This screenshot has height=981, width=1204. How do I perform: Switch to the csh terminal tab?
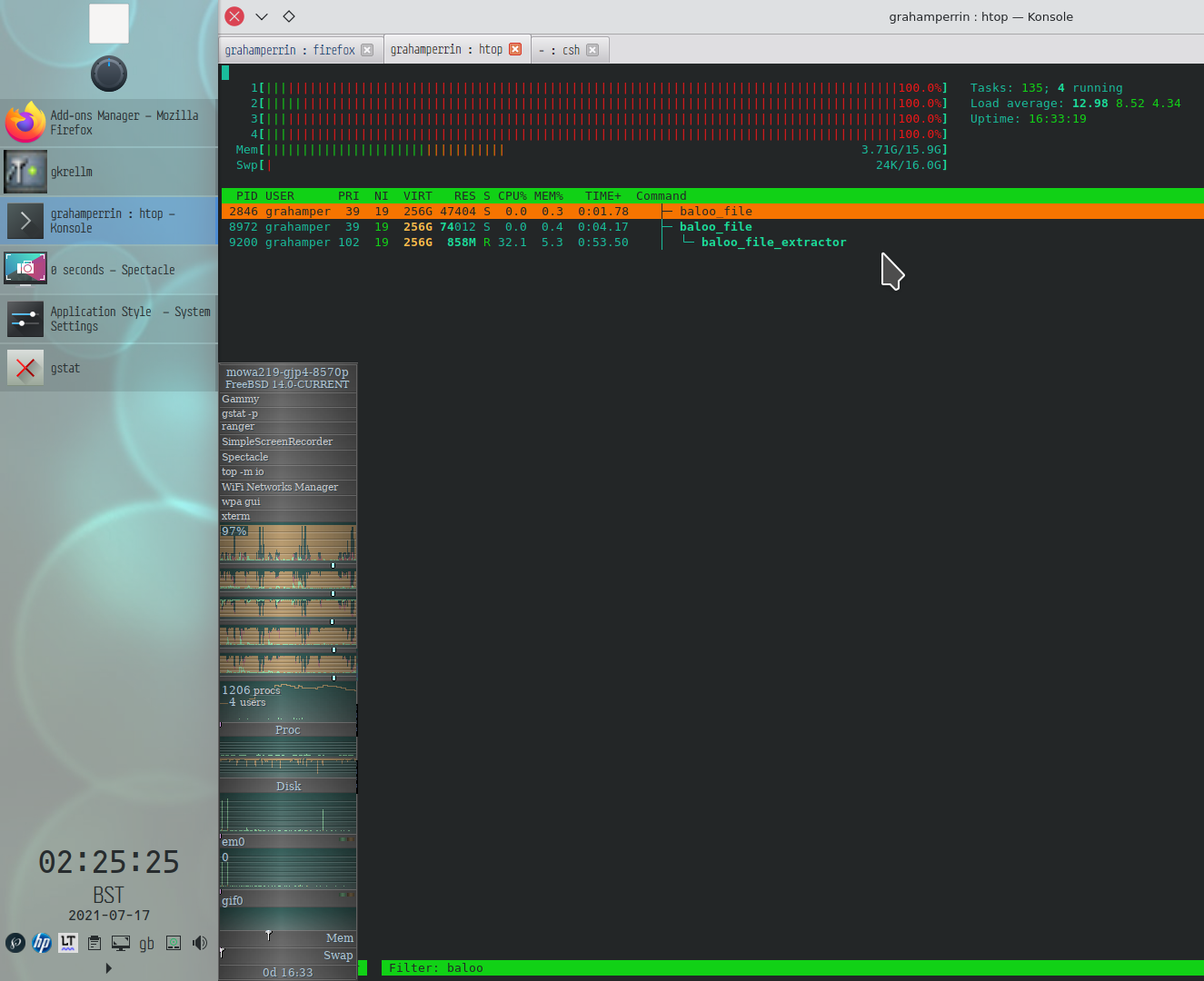coord(570,50)
